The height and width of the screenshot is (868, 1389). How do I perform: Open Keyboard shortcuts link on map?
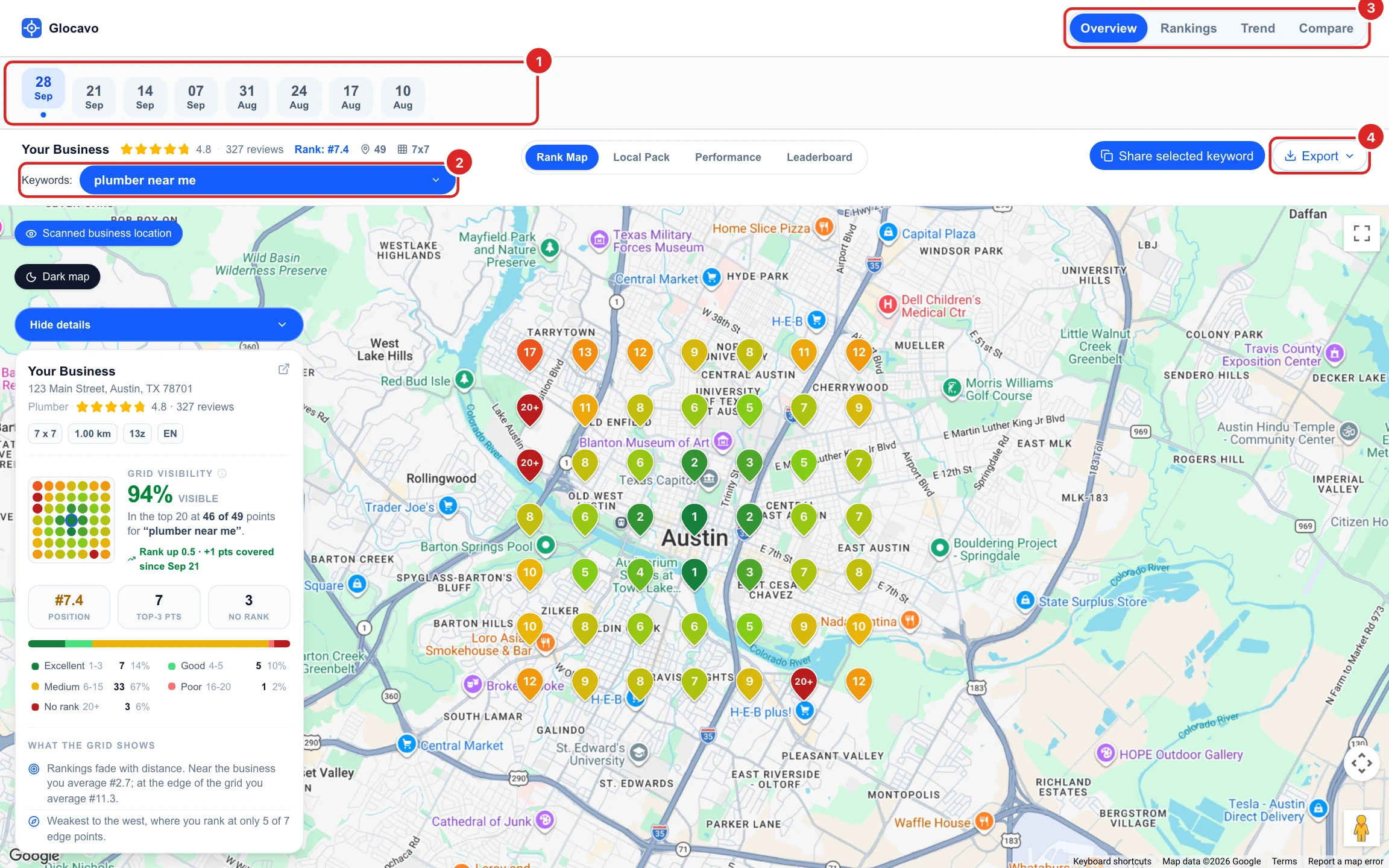pos(1112,861)
